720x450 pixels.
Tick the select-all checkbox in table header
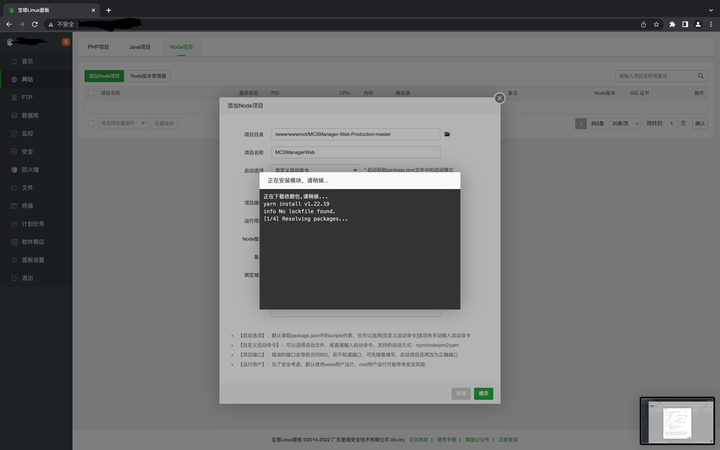pyautogui.click(x=91, y=93)
